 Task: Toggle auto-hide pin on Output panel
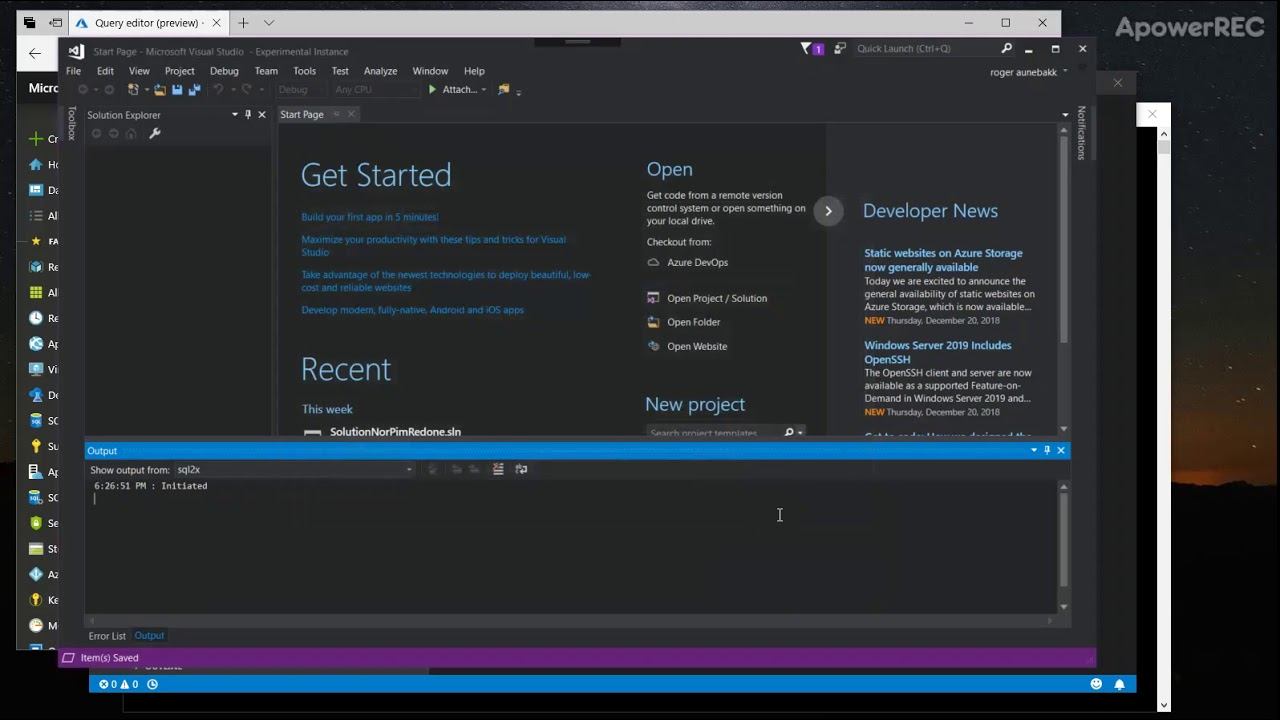pos(1047,450)
